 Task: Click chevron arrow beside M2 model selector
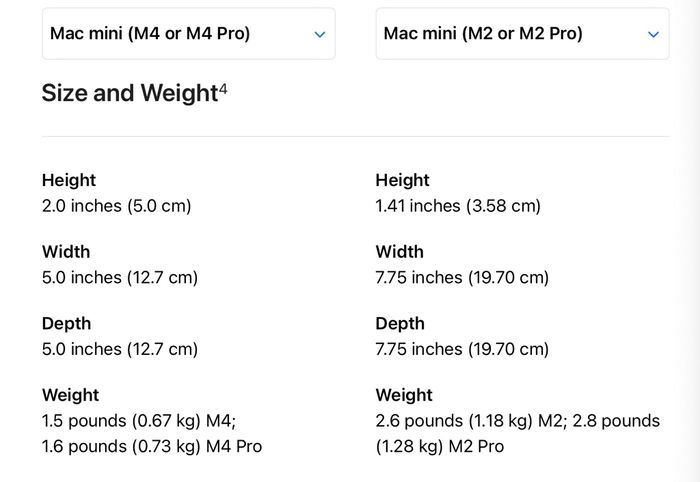click(653, 34)
